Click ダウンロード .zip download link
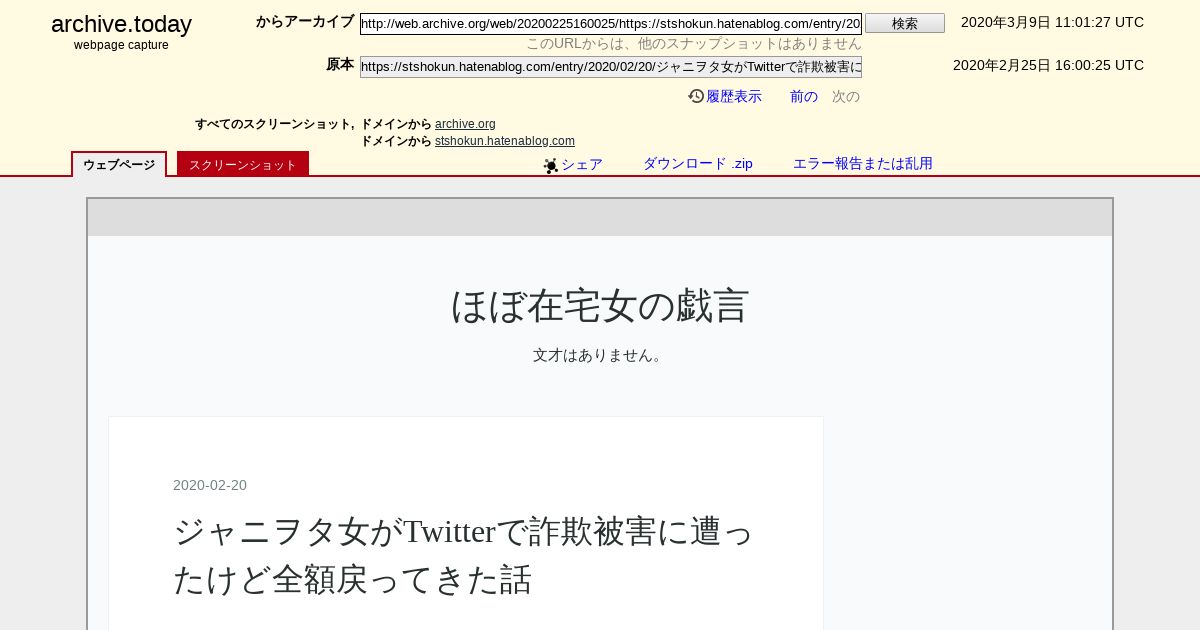This screenshot has height=630, width=1200. (x=698, y=164)
